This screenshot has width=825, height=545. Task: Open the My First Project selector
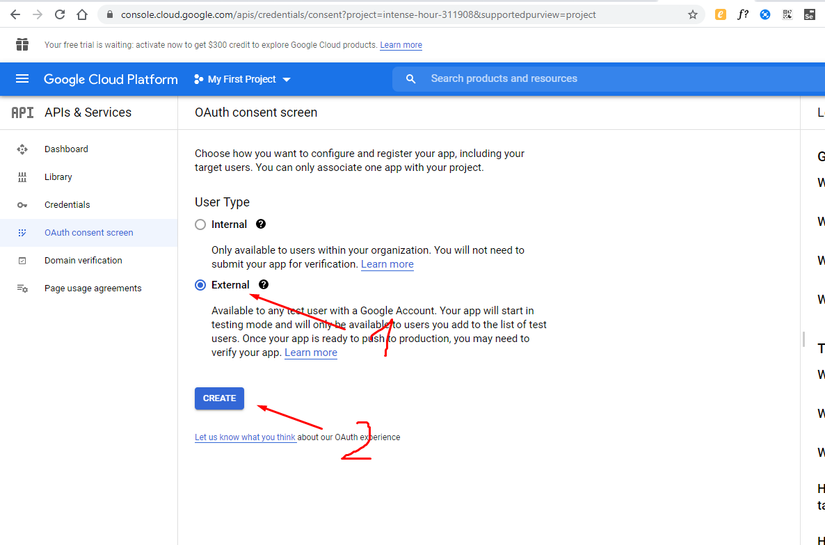point(242,79)
